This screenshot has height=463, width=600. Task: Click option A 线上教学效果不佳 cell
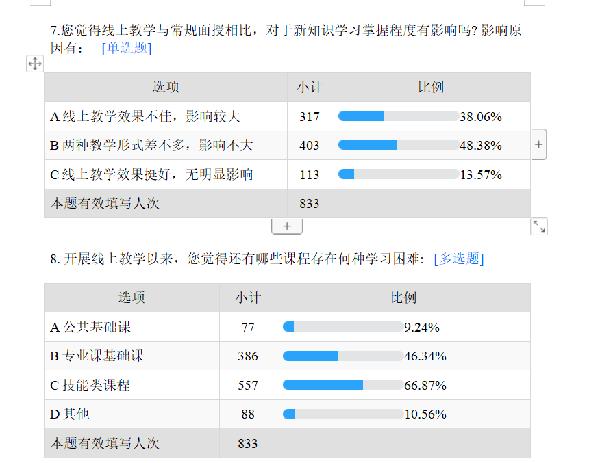[166, 116]
